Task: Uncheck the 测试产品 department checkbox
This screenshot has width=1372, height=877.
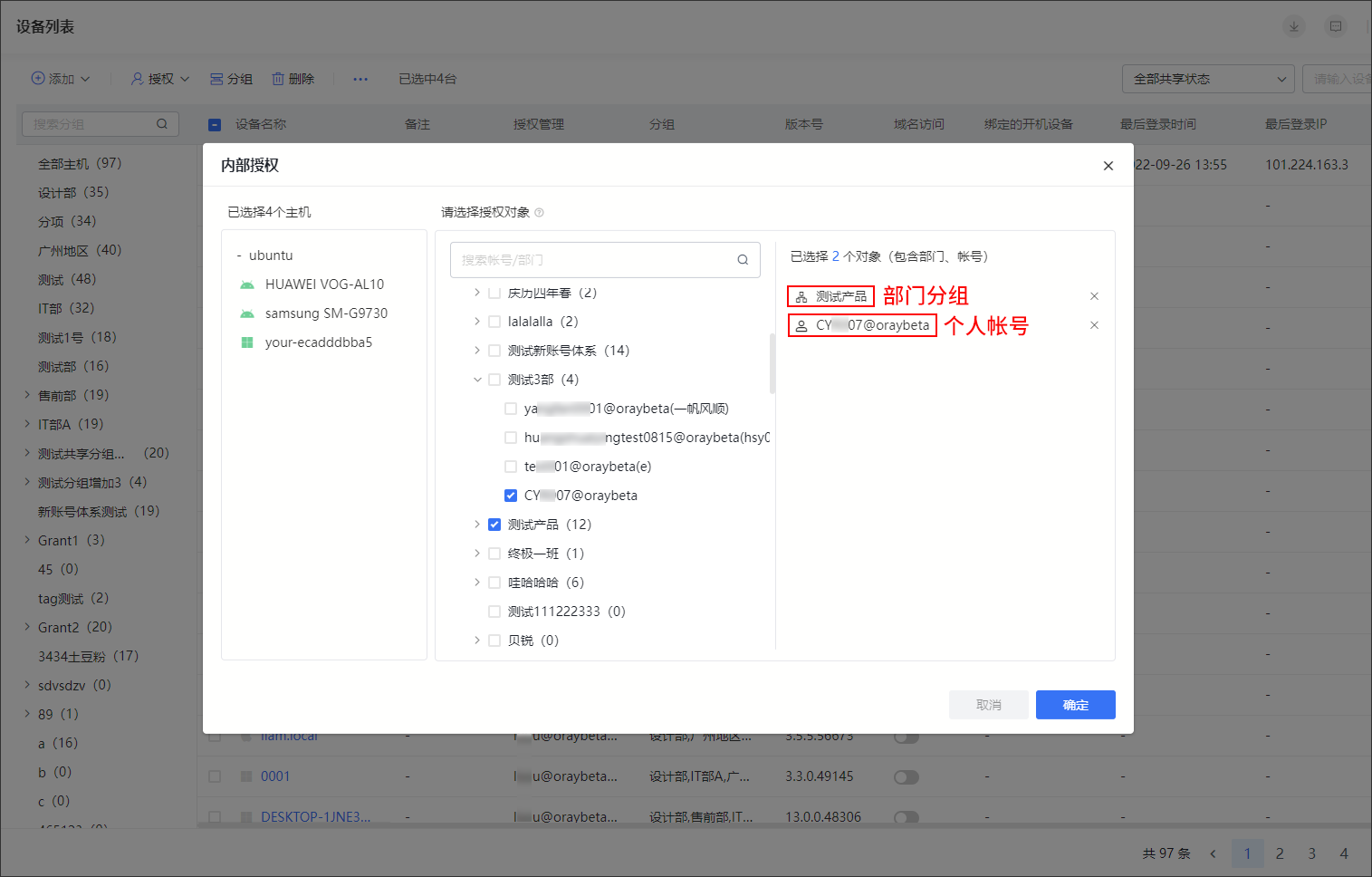Action: 494,525
